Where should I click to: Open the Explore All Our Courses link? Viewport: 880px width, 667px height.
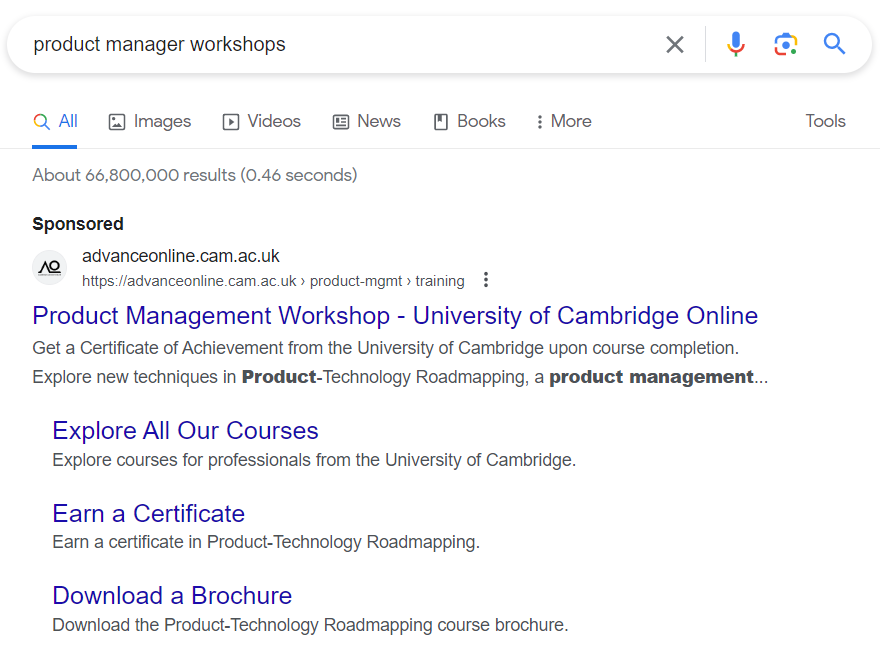pos(185,431)
